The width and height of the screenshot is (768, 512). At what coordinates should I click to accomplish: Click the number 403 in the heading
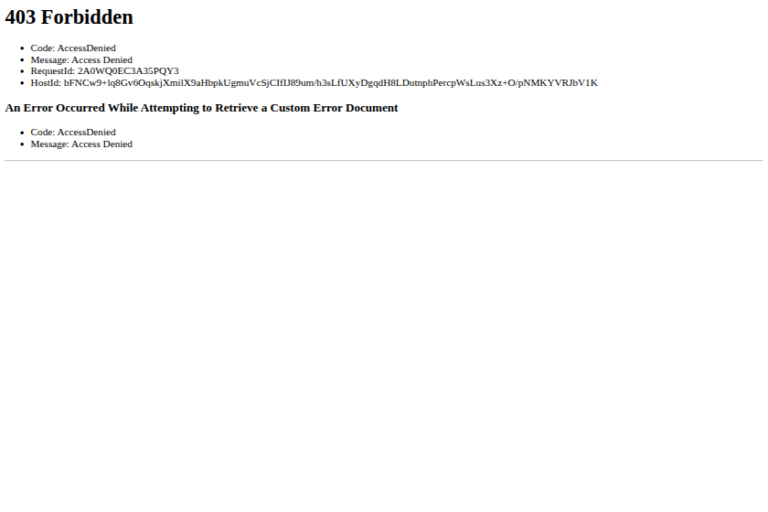(x=20, y=17)
